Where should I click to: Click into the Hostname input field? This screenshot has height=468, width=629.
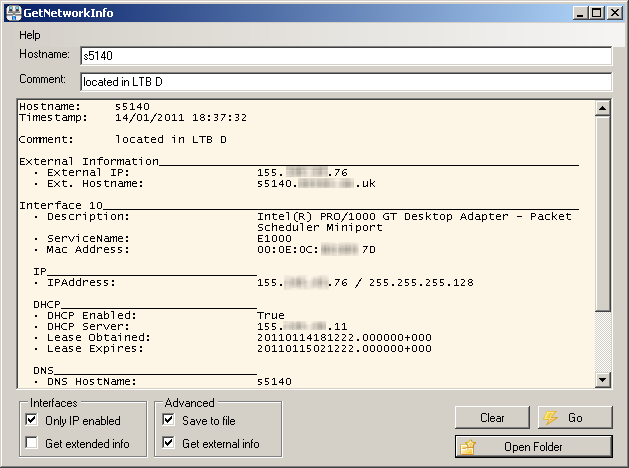pyautogui.click(x=345, y=56)
